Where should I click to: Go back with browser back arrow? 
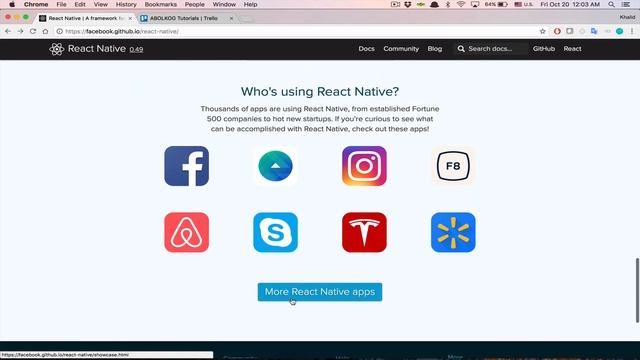click(x=8, y=31)
